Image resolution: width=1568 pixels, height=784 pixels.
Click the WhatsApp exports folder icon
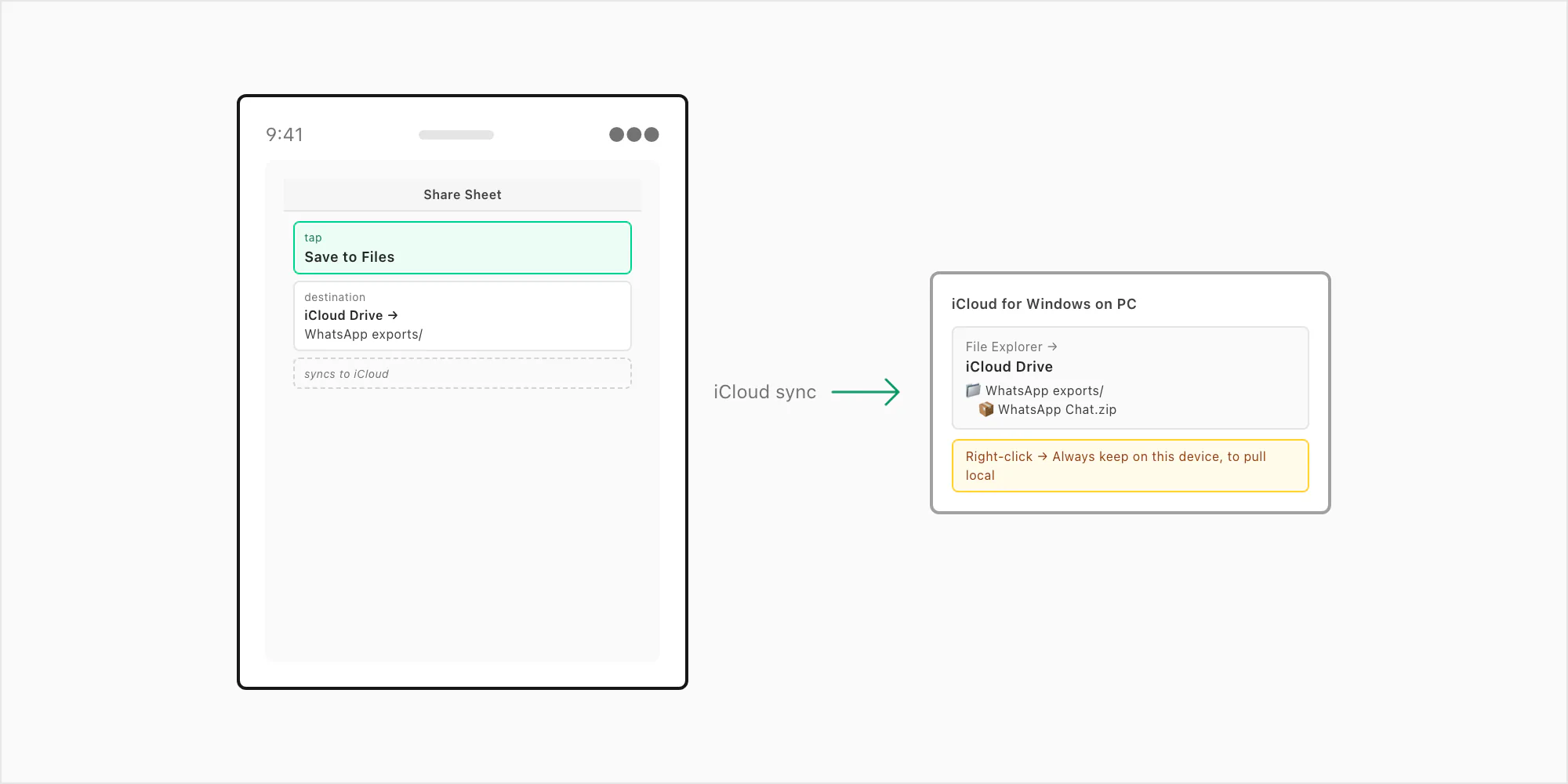pyautogui.click(x=973, y=390)
